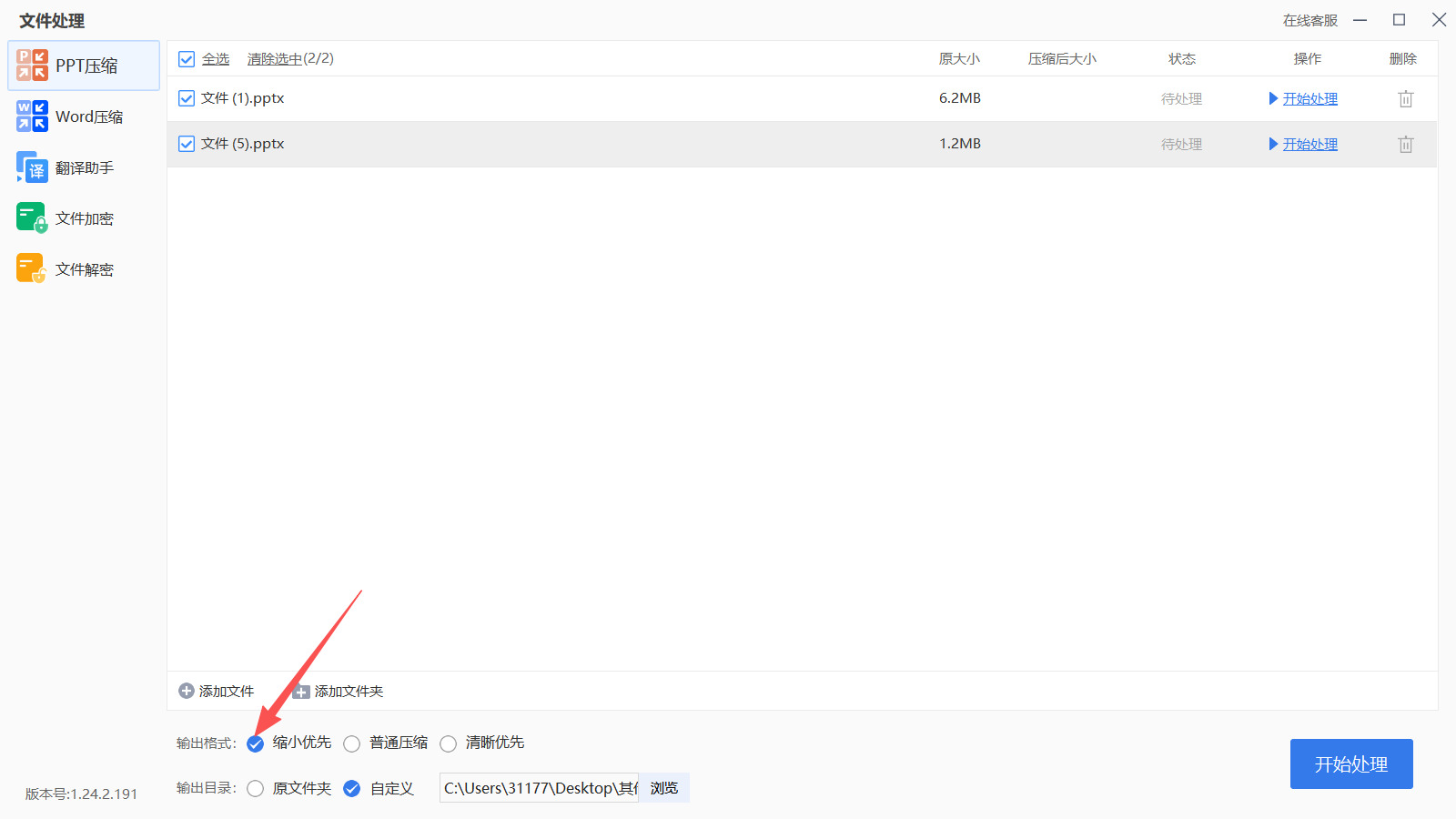Viewport: 1456px width, 819px height.
Task: Click the 添加文件 add file button
Action: (x=217, y=692)
